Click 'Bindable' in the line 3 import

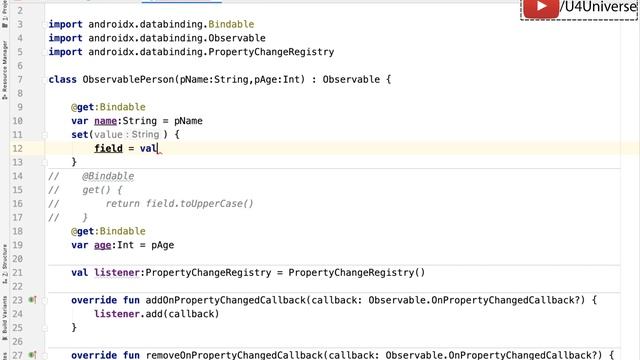pyautogui.click(x=231, y=24)
